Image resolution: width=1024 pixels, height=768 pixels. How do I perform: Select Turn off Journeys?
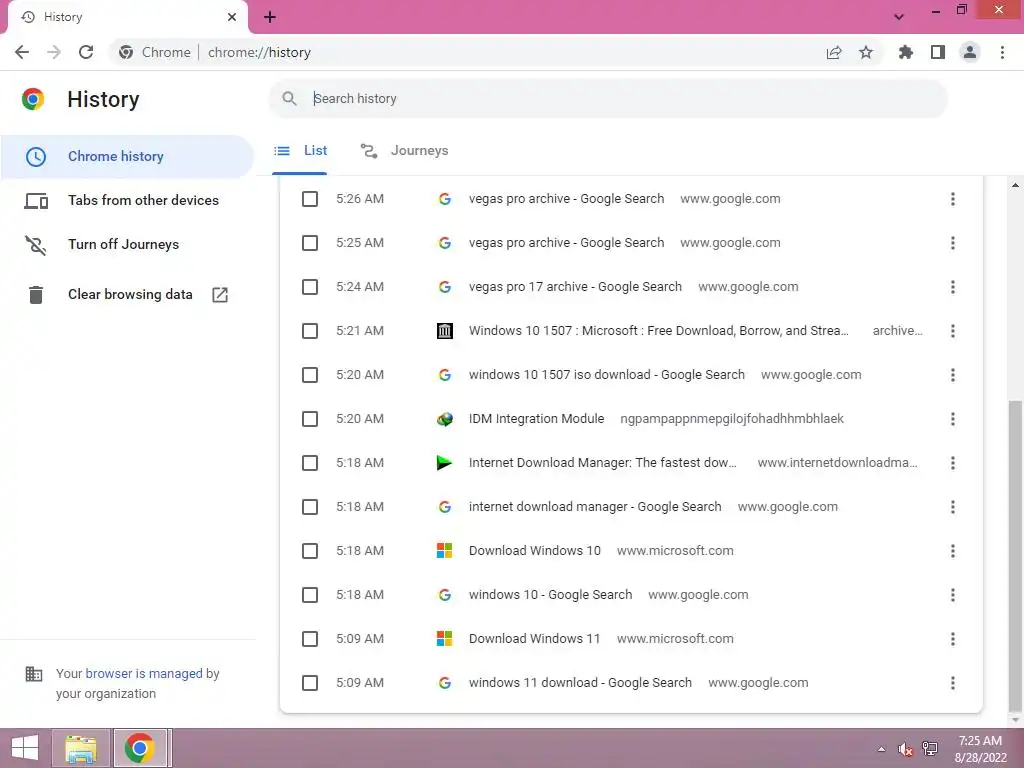(x=127, y=244)
